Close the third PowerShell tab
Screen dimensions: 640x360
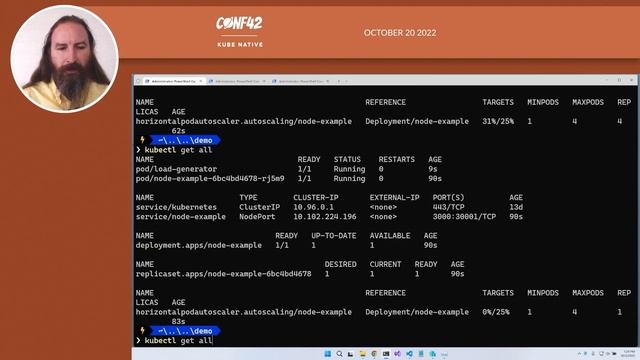click(x=328, y=81)
